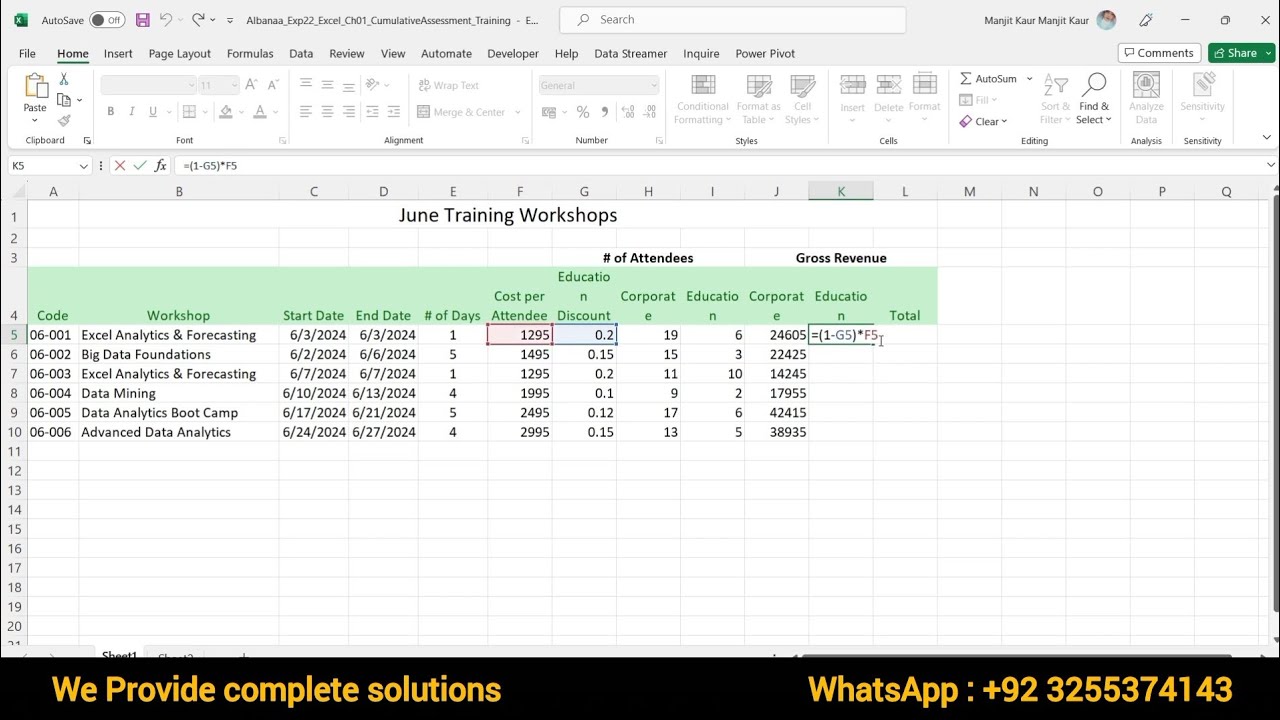Switch to the Power Pivot tab
The width and height of the screenshot is (1280, 720).
click(765, 54)
